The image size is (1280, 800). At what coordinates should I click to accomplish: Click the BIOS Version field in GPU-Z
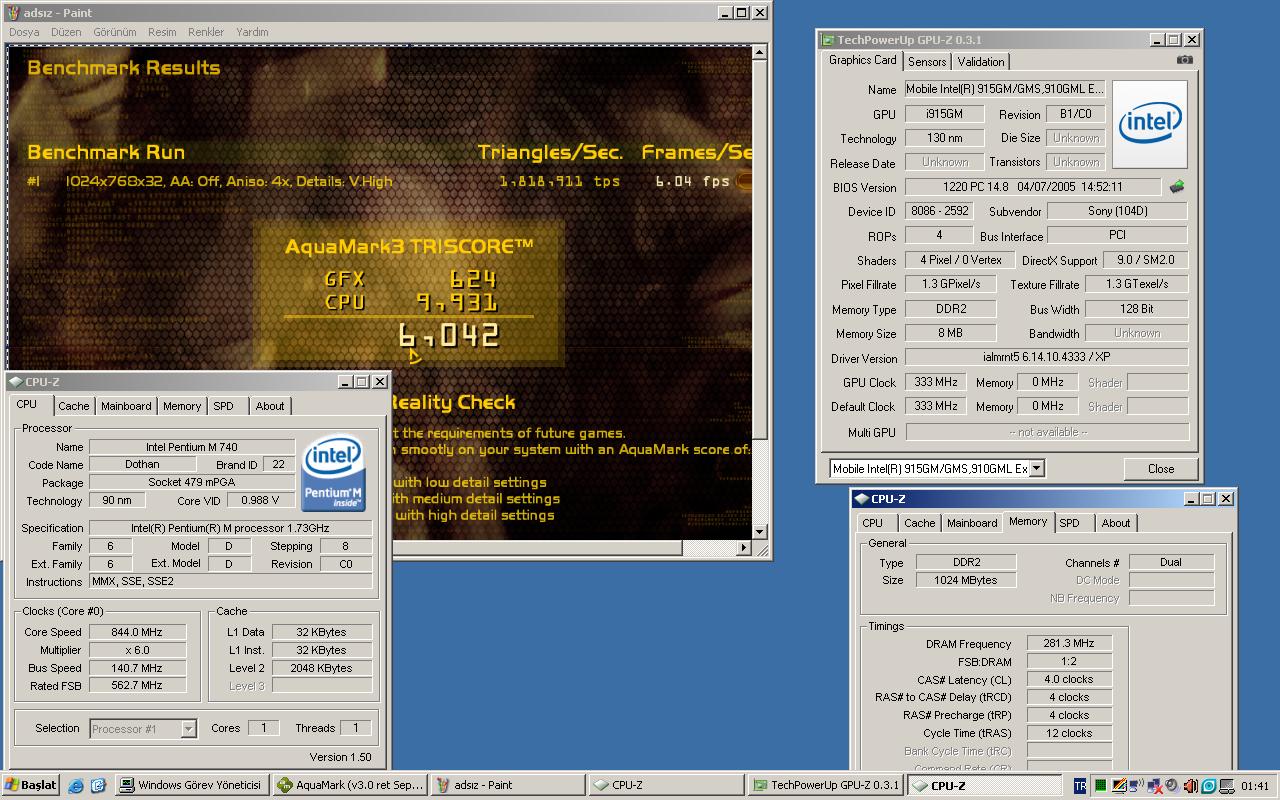tap(1033, 187)
